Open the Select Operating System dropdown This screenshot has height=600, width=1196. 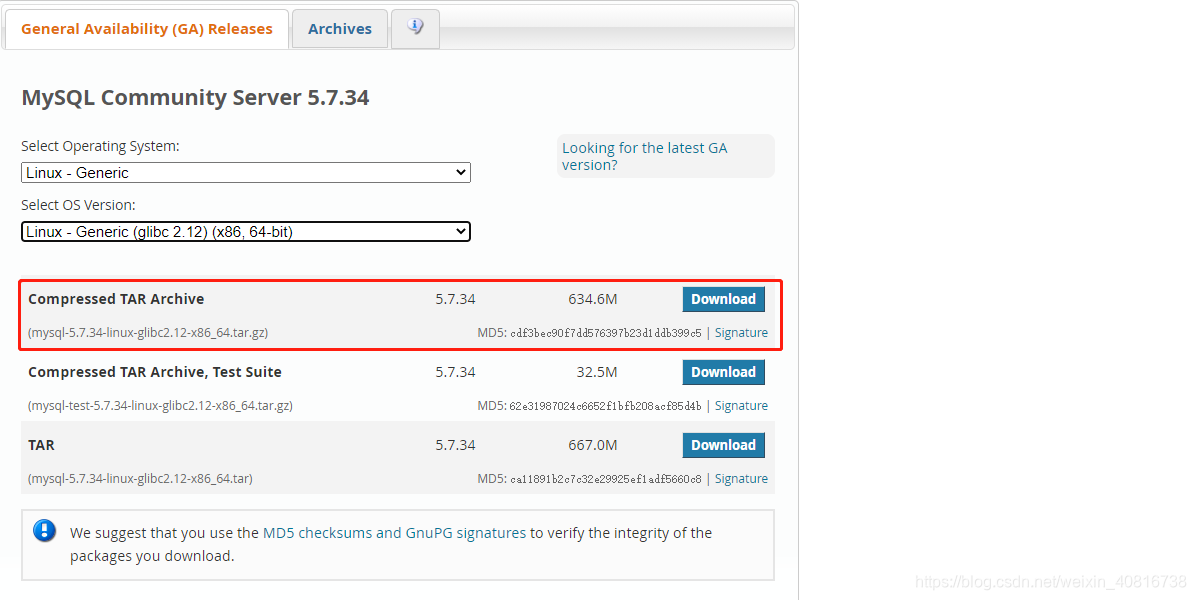246,172
